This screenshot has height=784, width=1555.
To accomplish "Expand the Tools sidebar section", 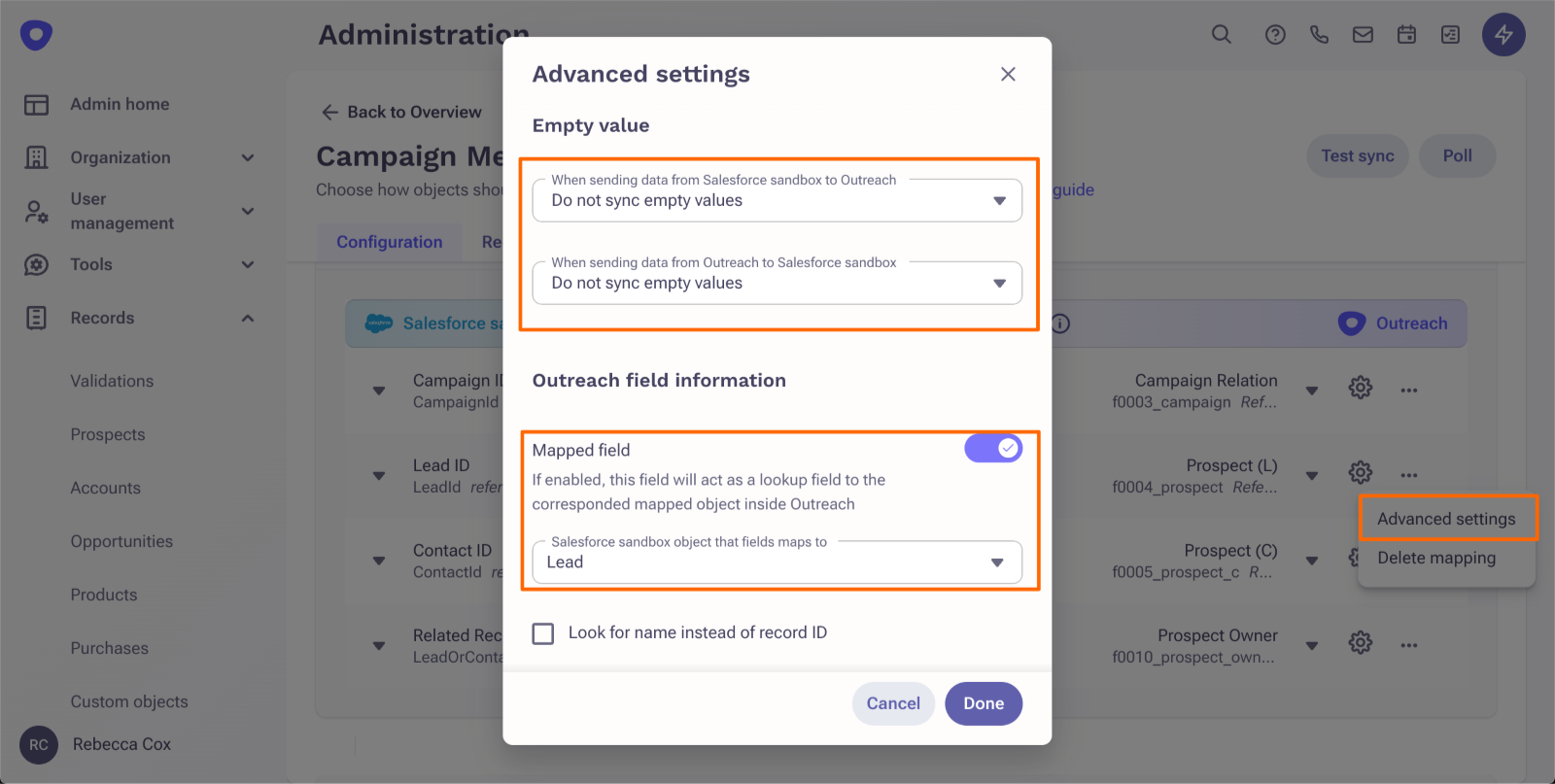I will click(x=248, y=264).
